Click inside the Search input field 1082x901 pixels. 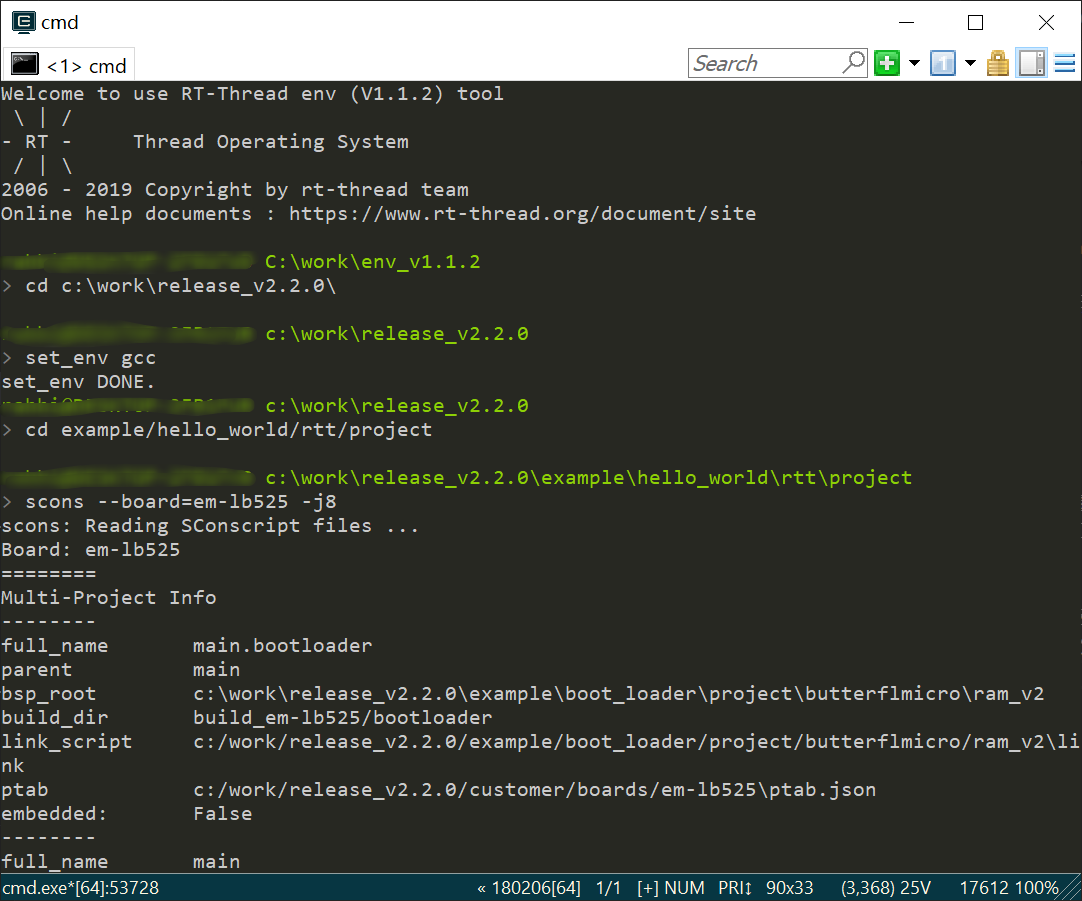click(765, 64)
